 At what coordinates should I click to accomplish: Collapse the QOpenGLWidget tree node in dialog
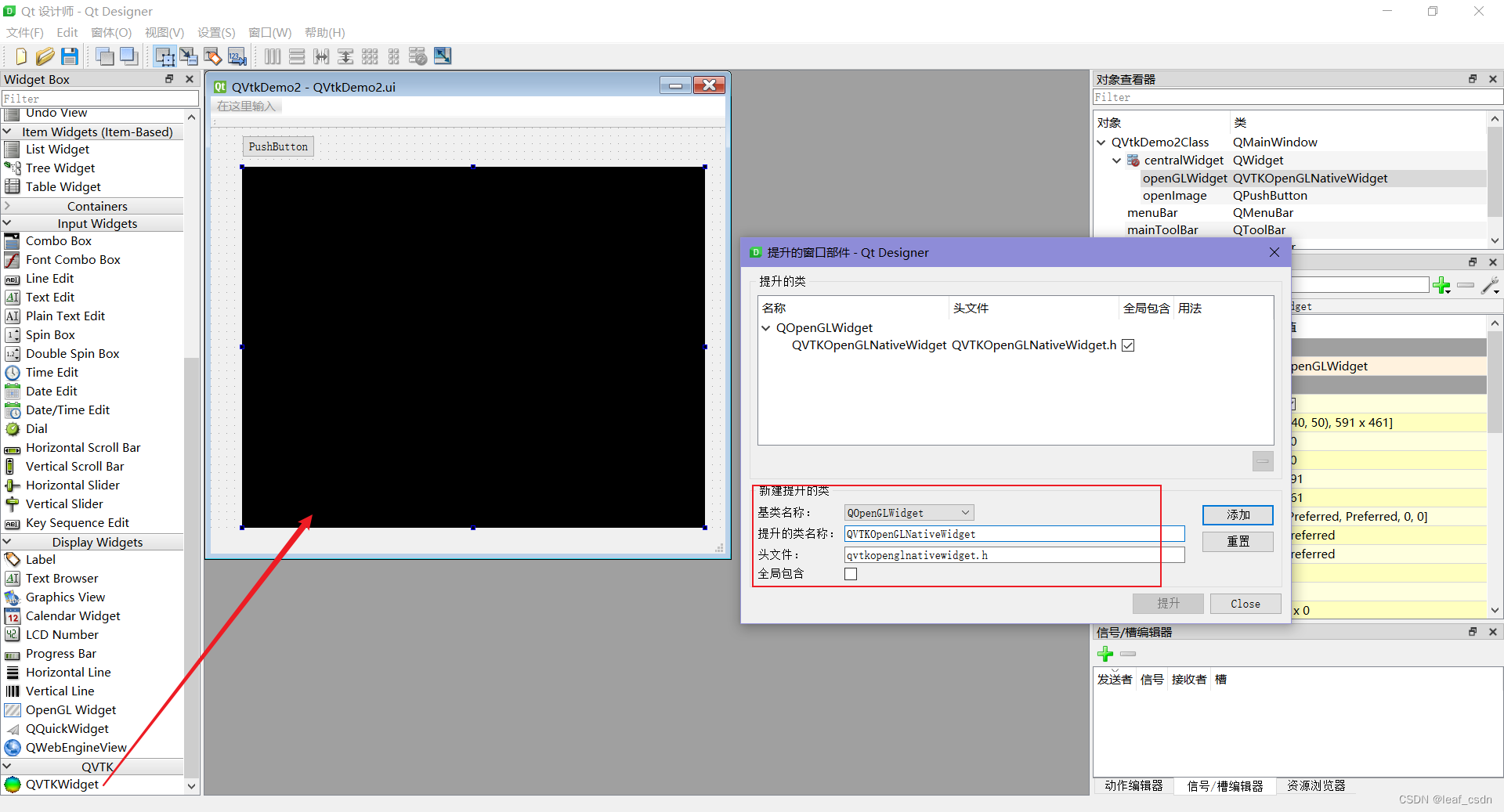[766, 328]
